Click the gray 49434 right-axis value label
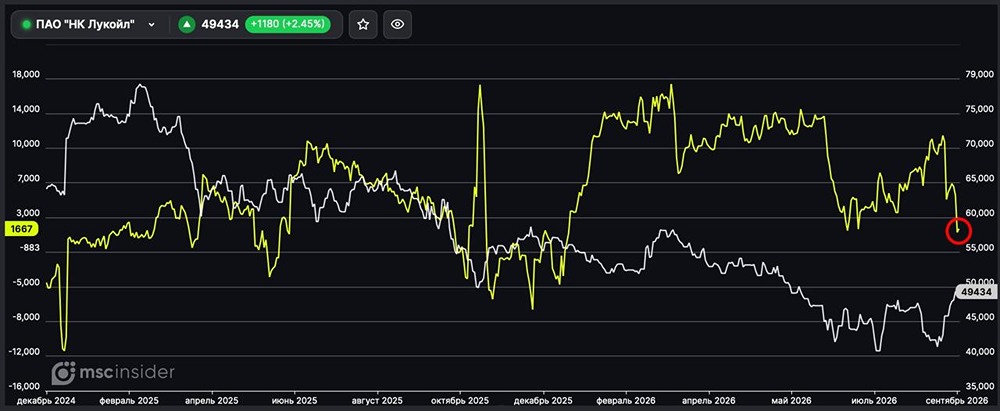 coord(975,291)
